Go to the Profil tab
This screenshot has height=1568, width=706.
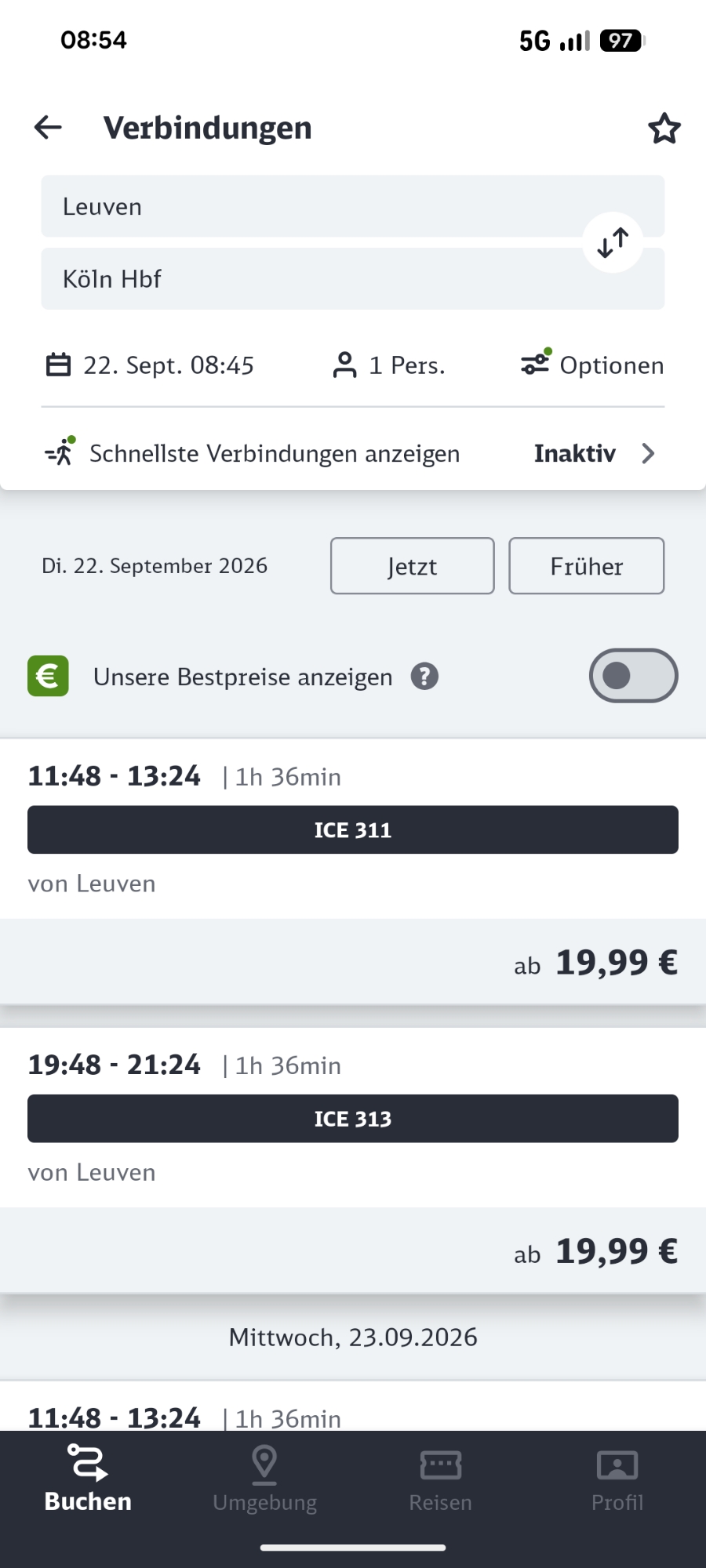617,1479
